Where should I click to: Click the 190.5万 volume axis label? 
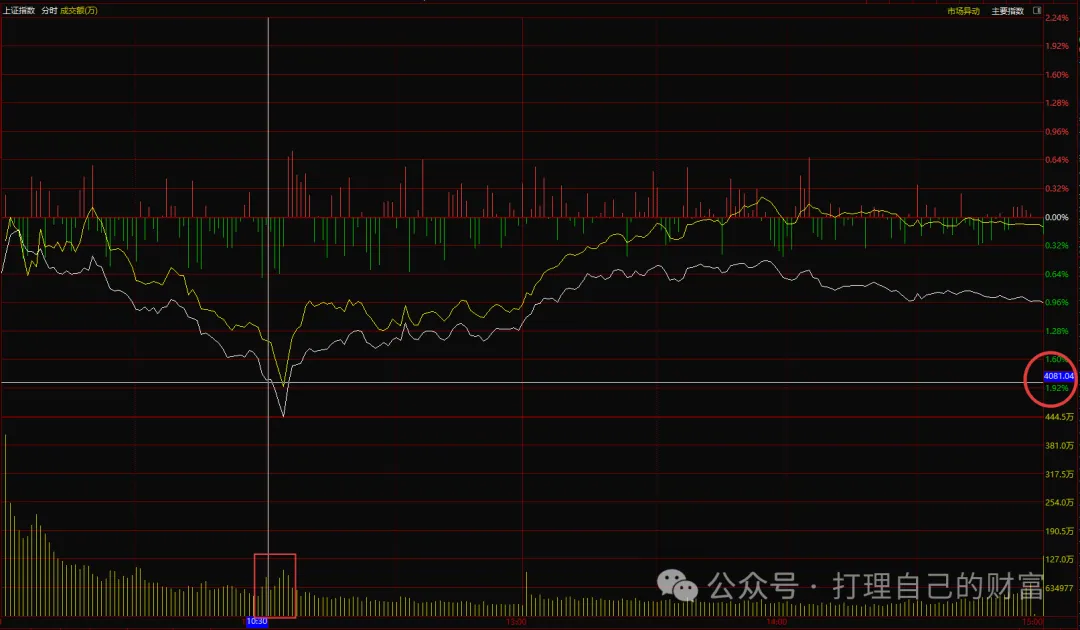click(1059, 531)
